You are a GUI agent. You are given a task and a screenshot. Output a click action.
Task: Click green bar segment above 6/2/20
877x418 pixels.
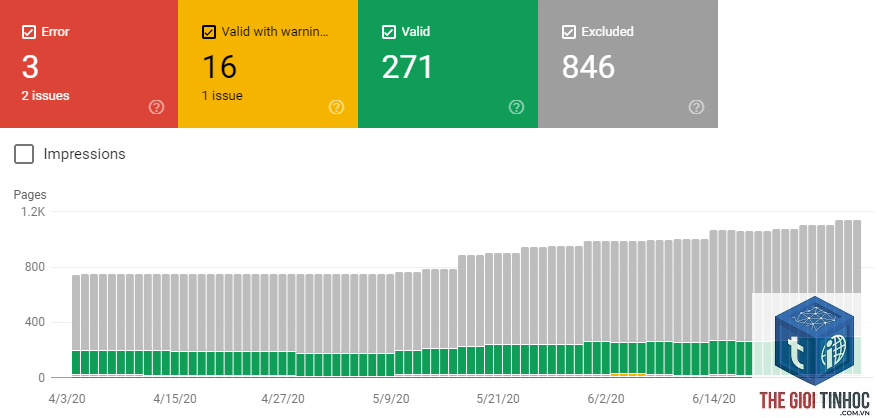tap(605, 358)
